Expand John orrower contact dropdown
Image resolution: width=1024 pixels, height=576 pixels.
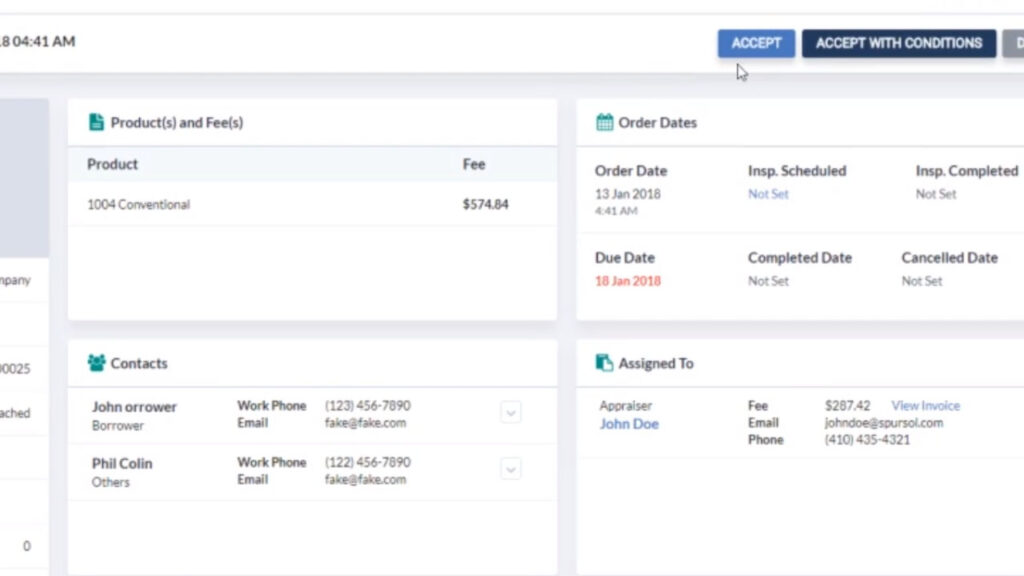511,413
